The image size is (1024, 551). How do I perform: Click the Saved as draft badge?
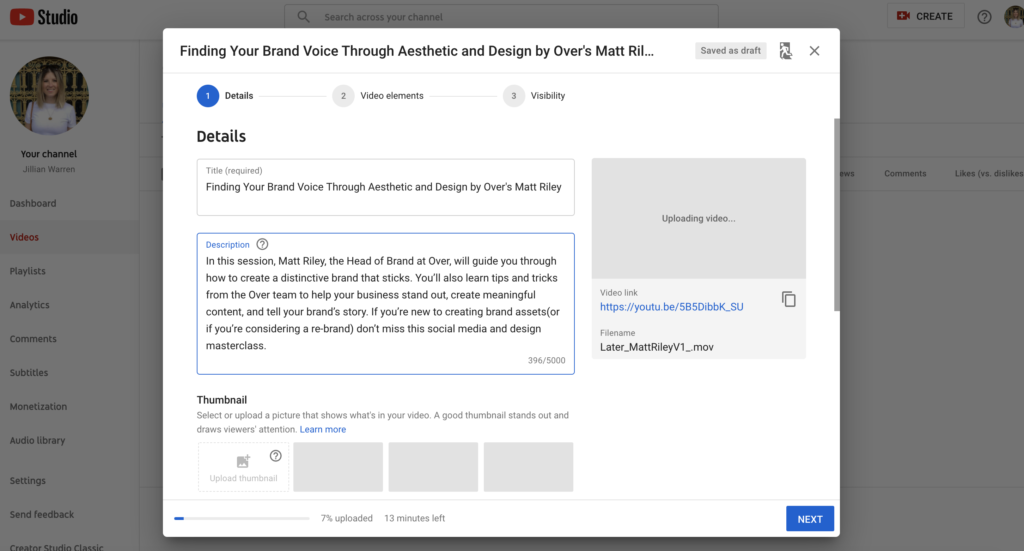point(730,51)
